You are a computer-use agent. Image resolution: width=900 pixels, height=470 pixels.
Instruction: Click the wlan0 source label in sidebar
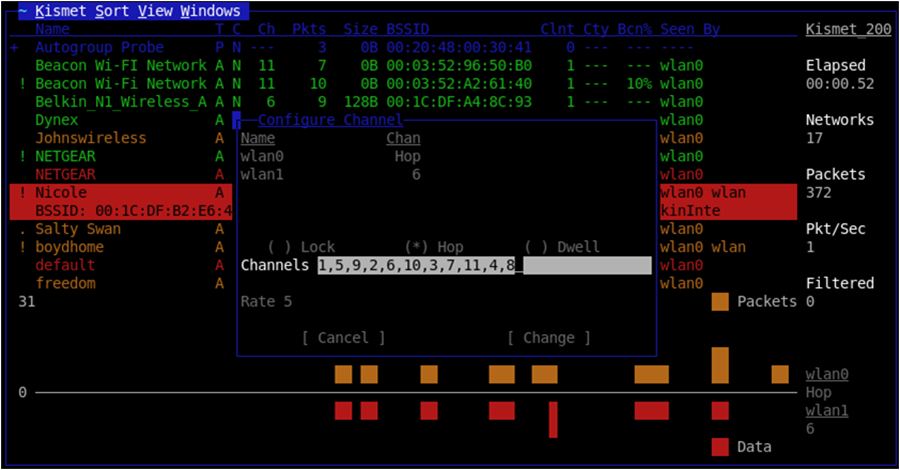(826, 375)
